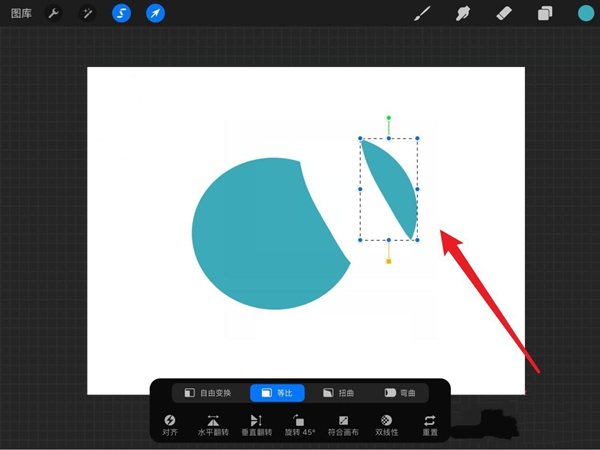Select the Brush tool
The width and height of the screenshot is (600, 450).
(x=422, y=14)
